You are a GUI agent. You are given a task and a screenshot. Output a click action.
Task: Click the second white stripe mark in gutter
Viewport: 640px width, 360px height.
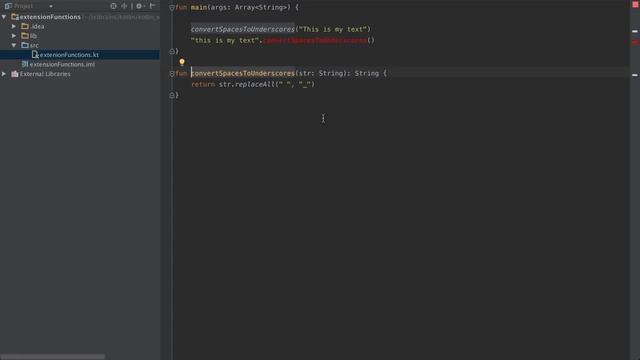tap(635, 75)
